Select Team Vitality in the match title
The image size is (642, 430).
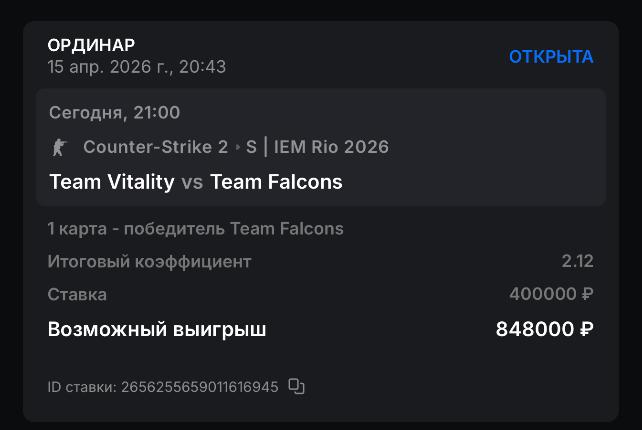coord(111,182)
